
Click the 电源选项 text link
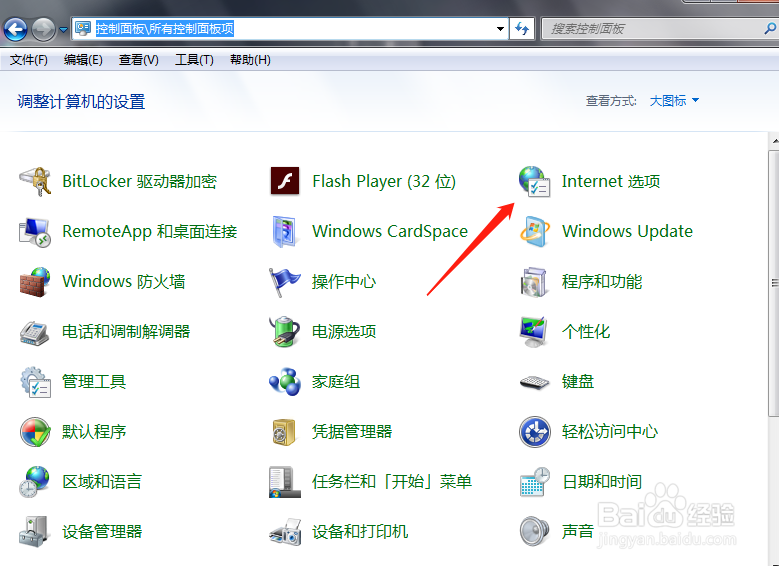point(344,331)
